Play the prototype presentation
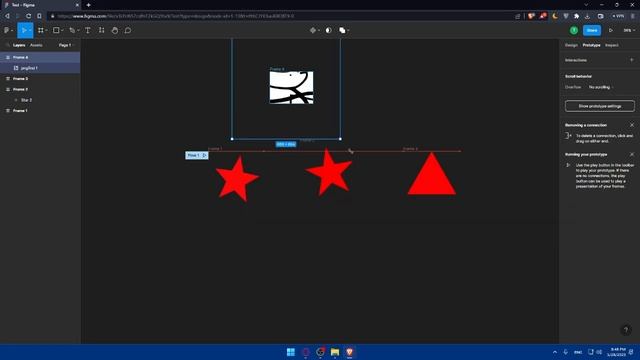The image size is (640, 360). (x=611, y=30)
